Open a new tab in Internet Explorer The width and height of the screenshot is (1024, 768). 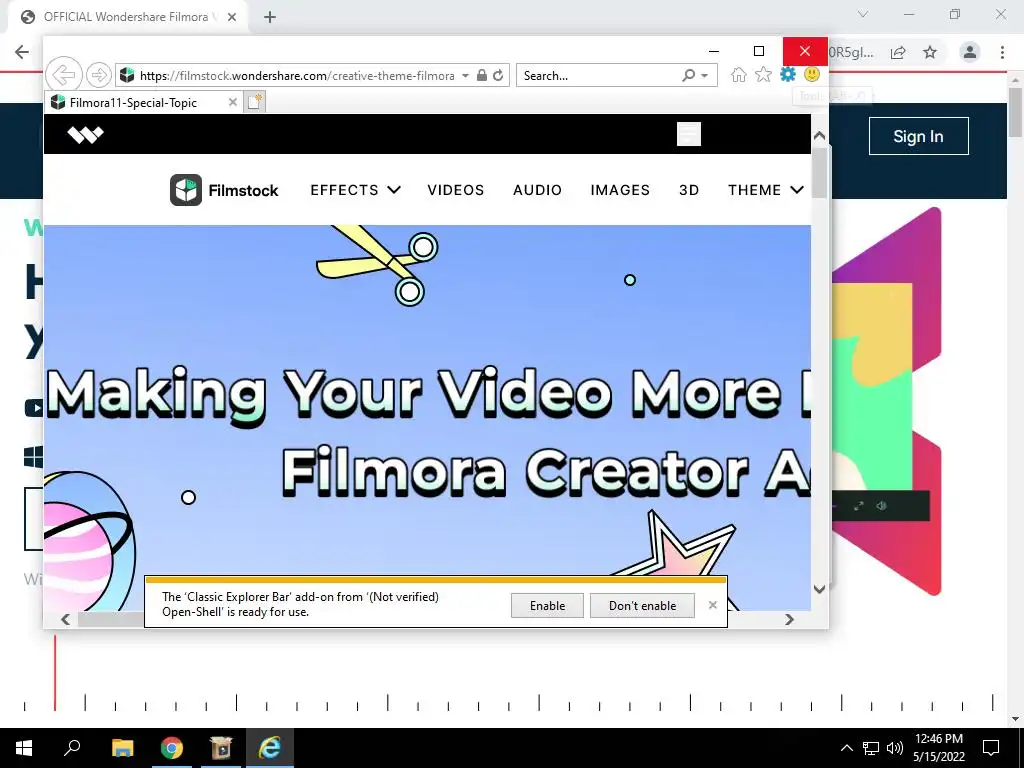point(255,102)
